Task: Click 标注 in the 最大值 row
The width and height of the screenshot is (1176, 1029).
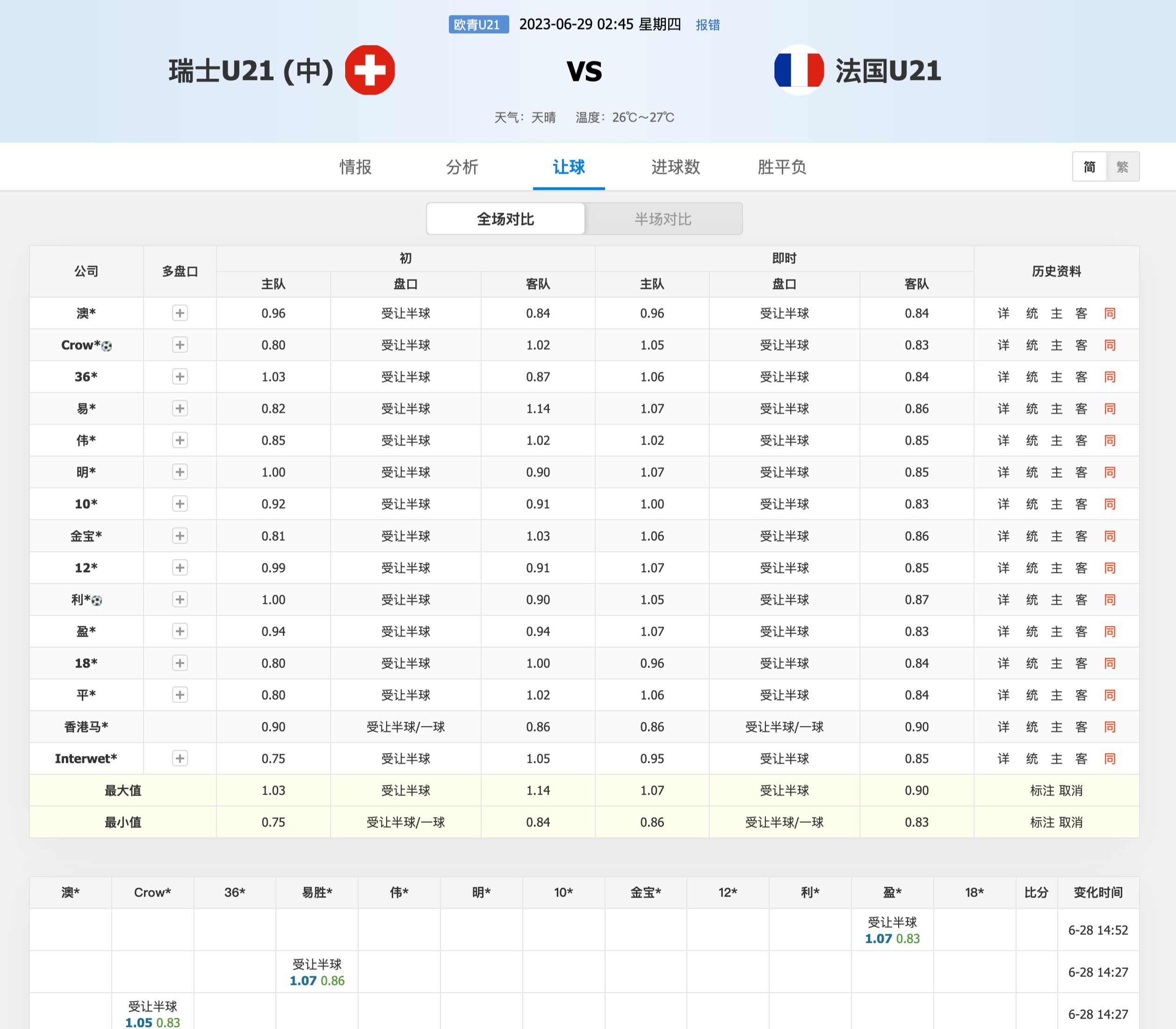Action: (x=1043, y=791)
